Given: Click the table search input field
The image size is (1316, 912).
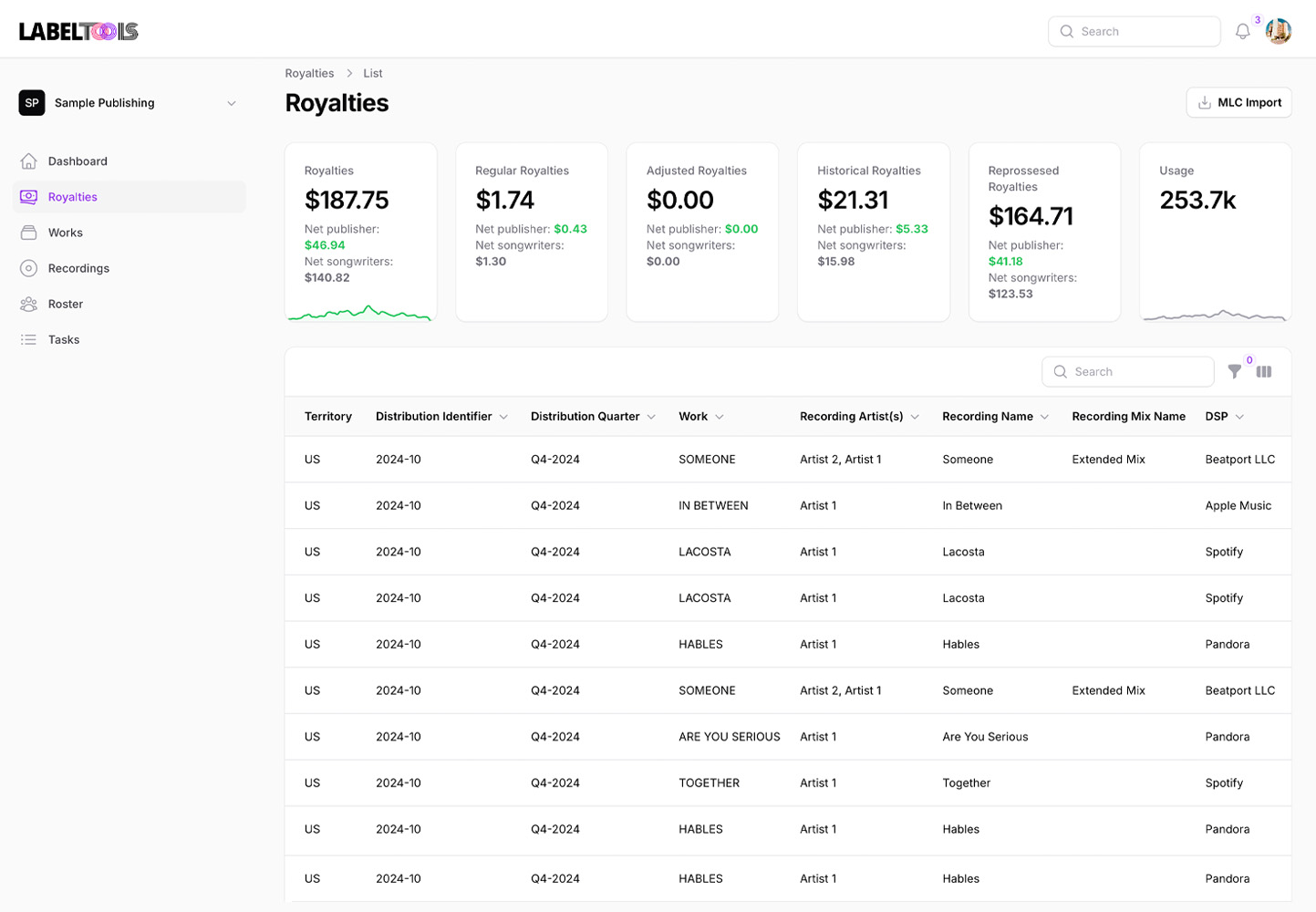Looking at the screenshot, I should (x=1127, y=372).
